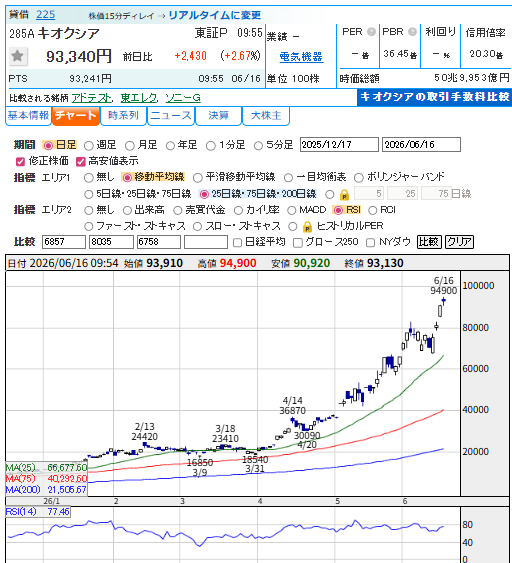This screenshot has height=563, width=512.
Task: Click the RSI(14) 77.46 legend
Action: 38,512
